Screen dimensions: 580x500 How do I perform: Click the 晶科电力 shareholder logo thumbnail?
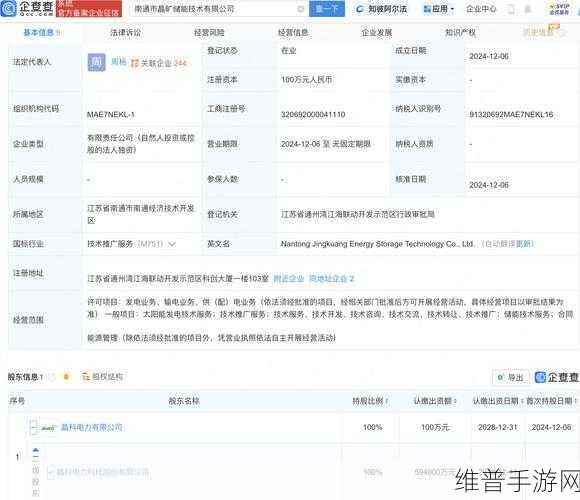point(48,428)
